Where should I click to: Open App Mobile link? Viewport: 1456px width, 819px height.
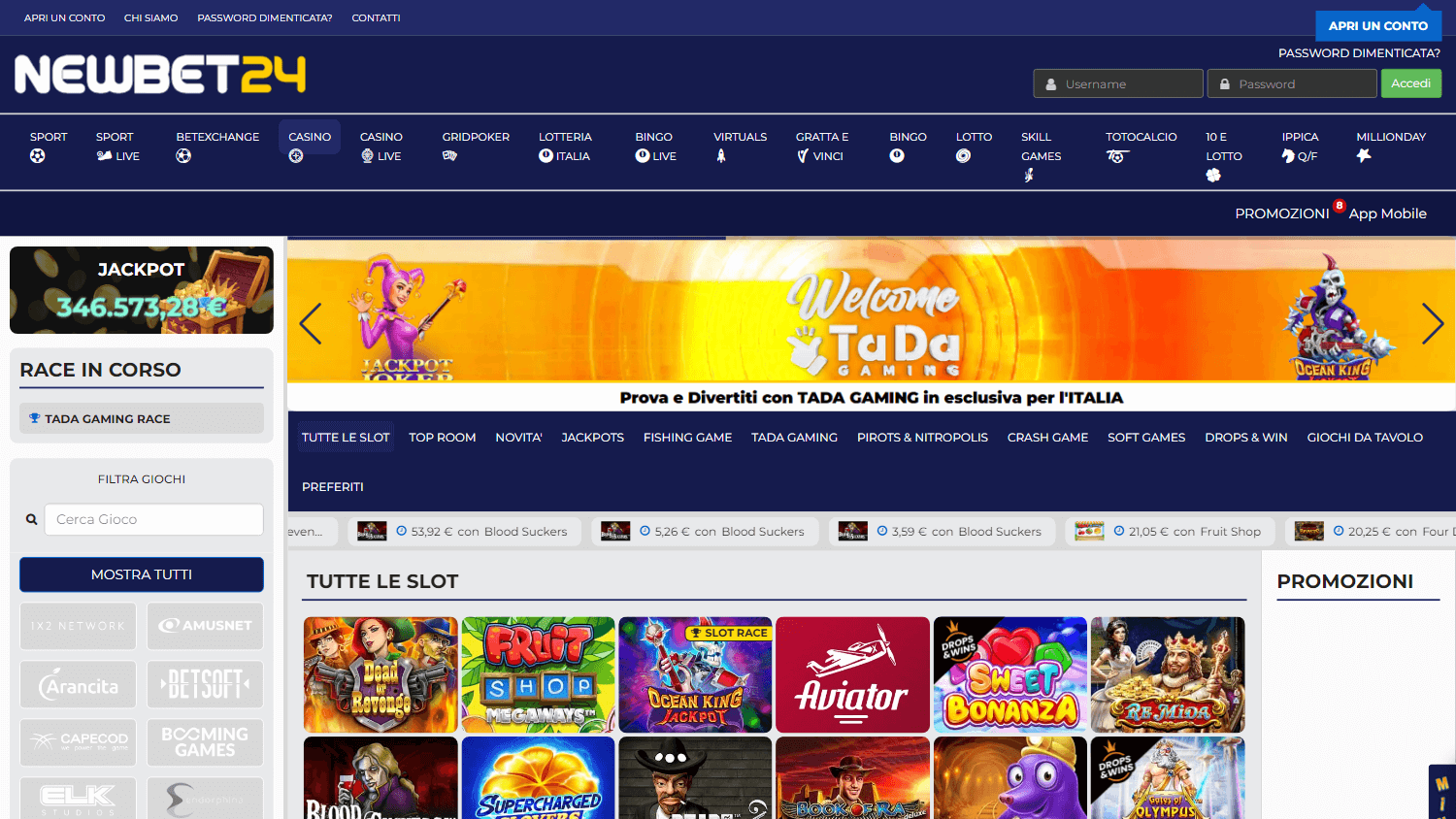coord(1388,213)
